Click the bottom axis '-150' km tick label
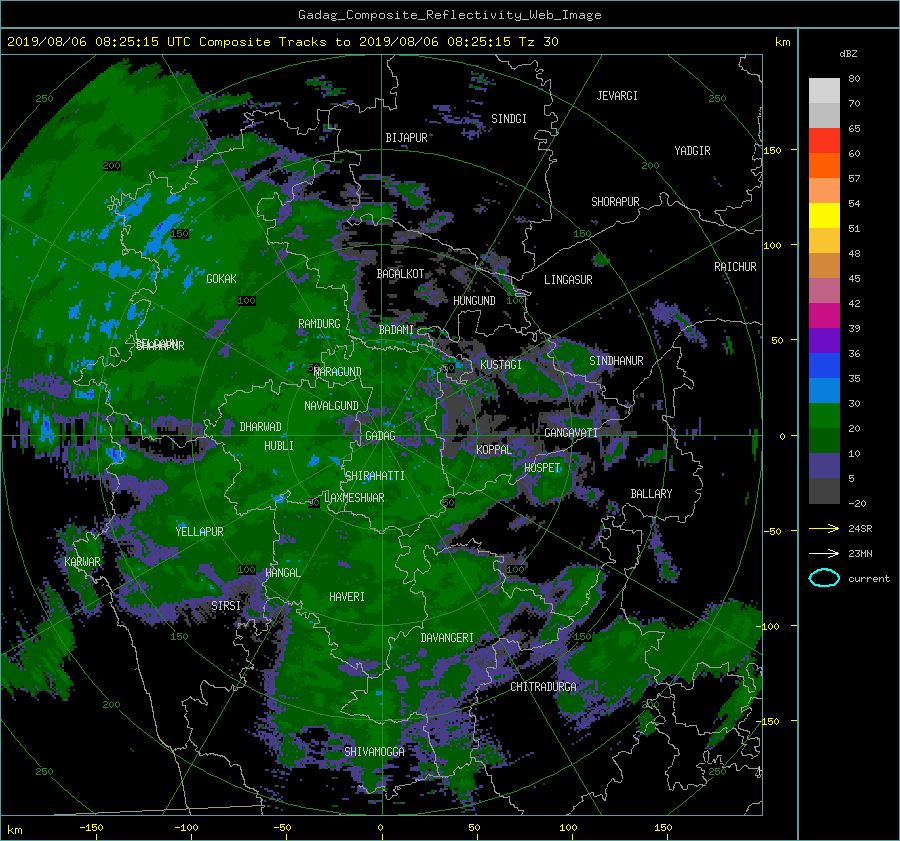Viewport: 900px width, 841px height. point(91,828)
